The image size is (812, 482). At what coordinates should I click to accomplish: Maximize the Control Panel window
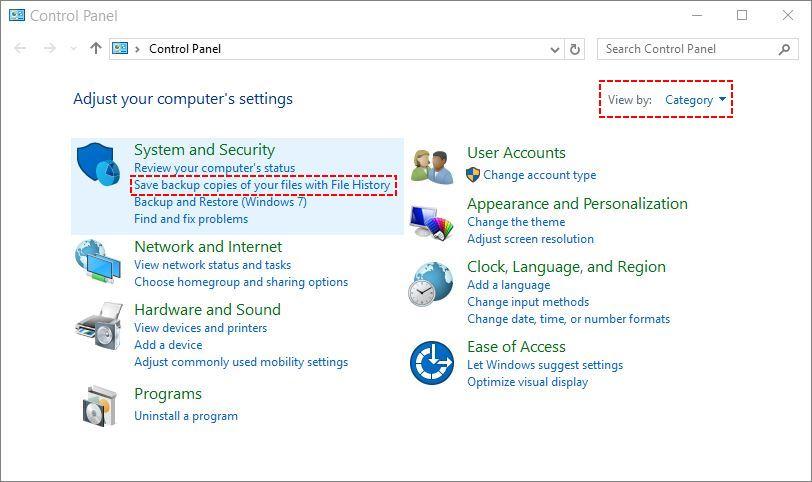[x=742, y=16]
